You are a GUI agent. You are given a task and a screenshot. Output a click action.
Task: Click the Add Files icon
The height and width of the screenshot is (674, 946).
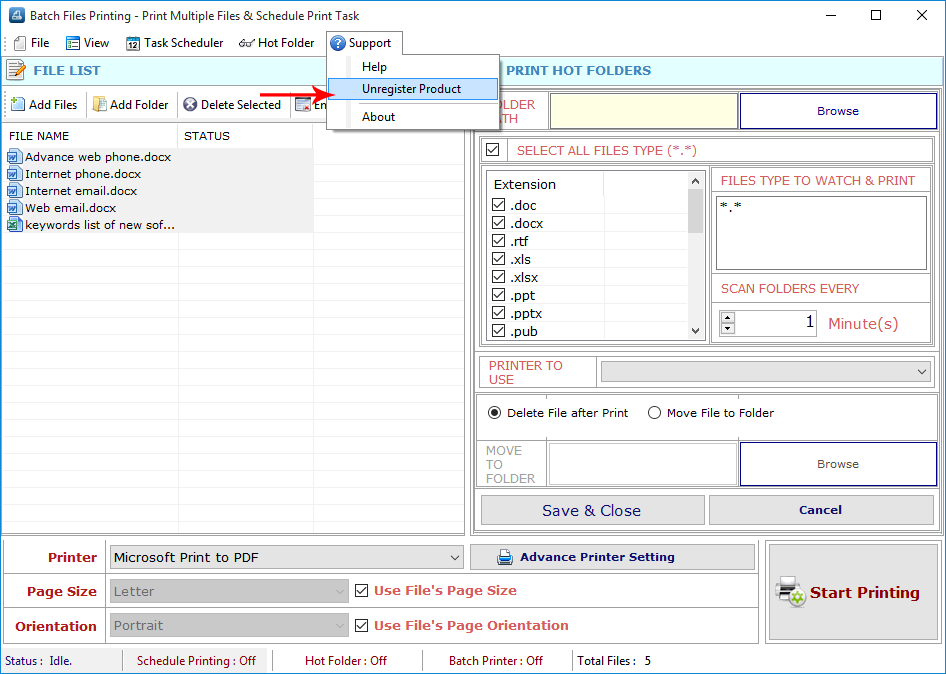click(18, 104)
